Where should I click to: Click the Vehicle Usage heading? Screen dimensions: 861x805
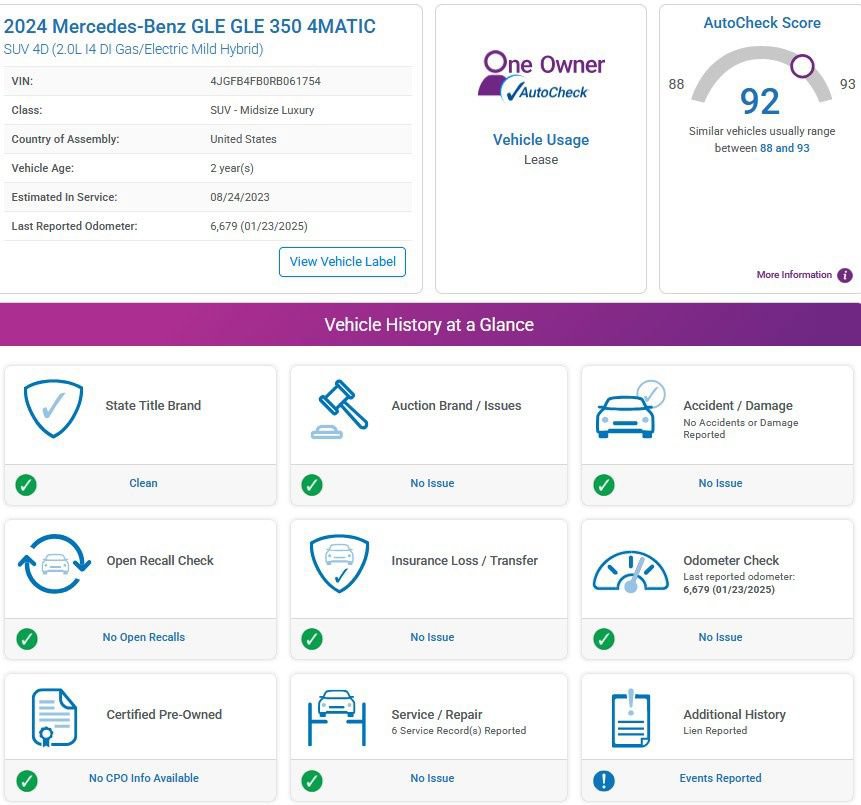click(x=541, y=139)
